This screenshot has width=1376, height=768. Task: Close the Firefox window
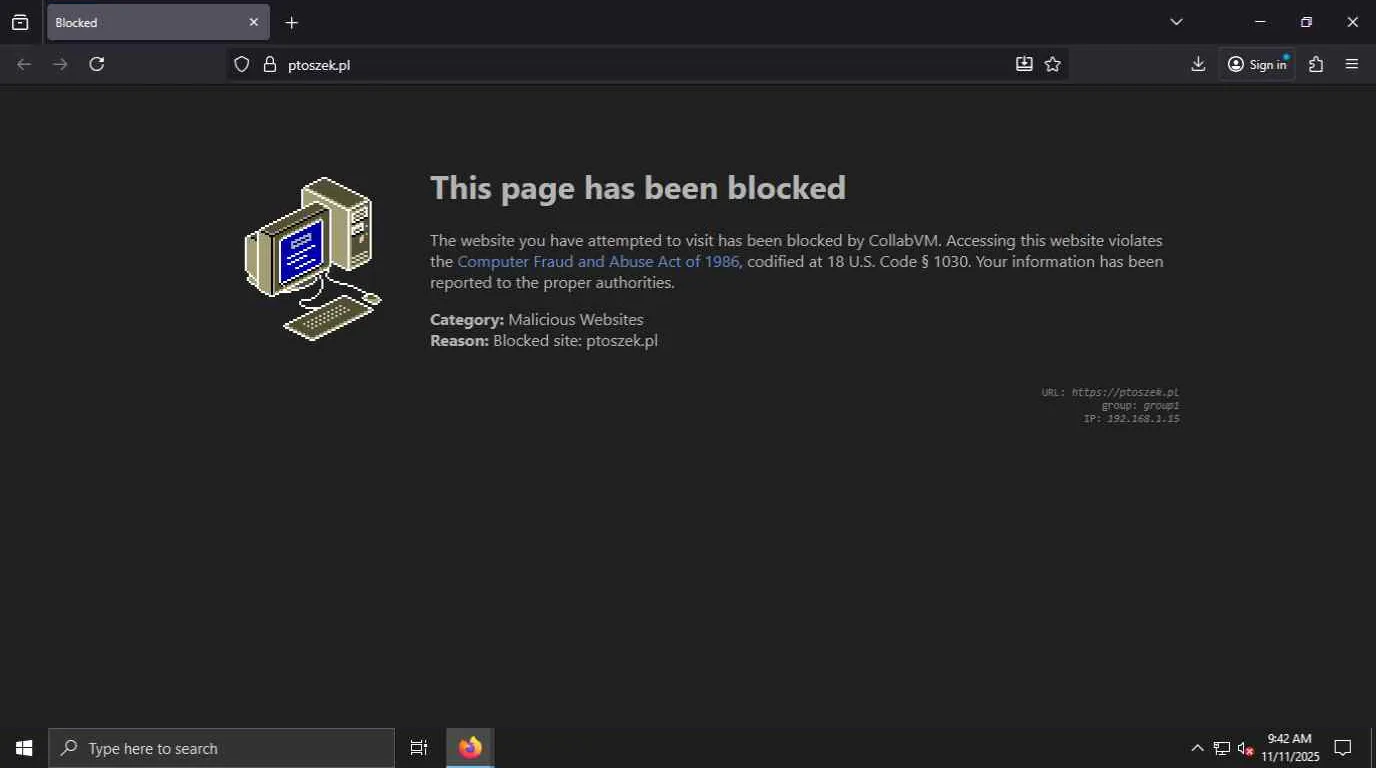[1352, 22]
